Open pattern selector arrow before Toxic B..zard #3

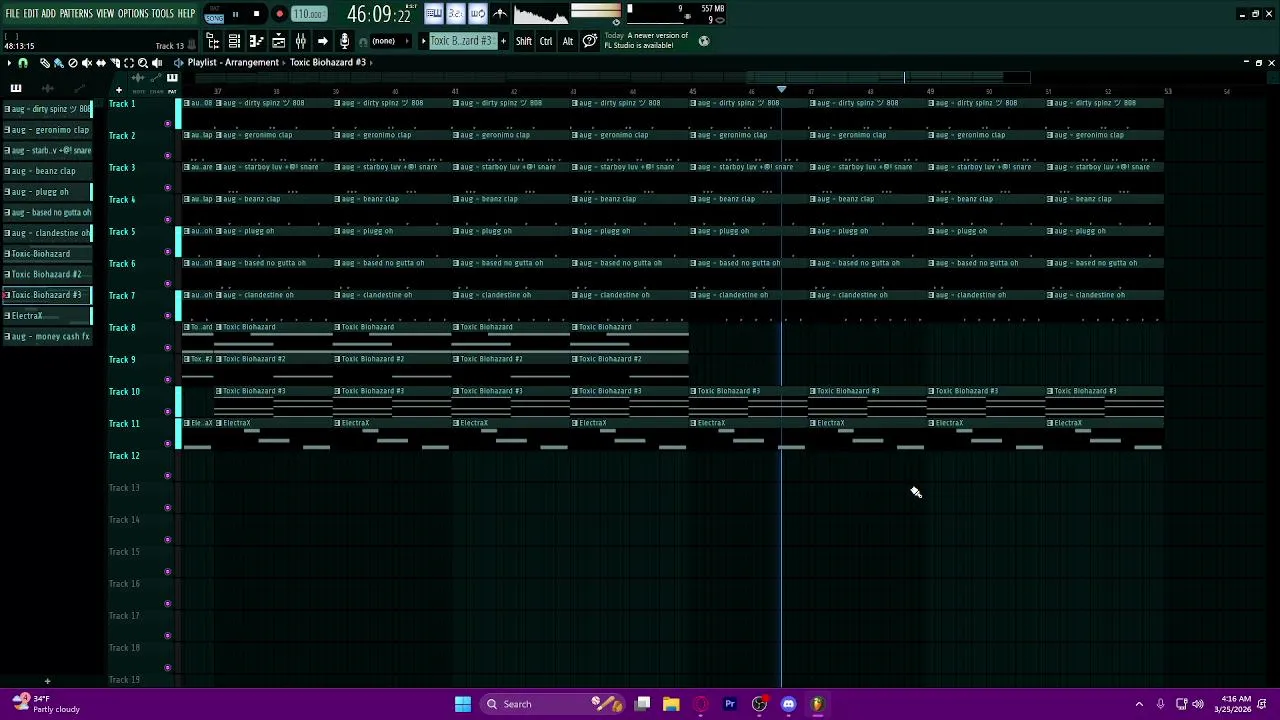pos(423,41)
